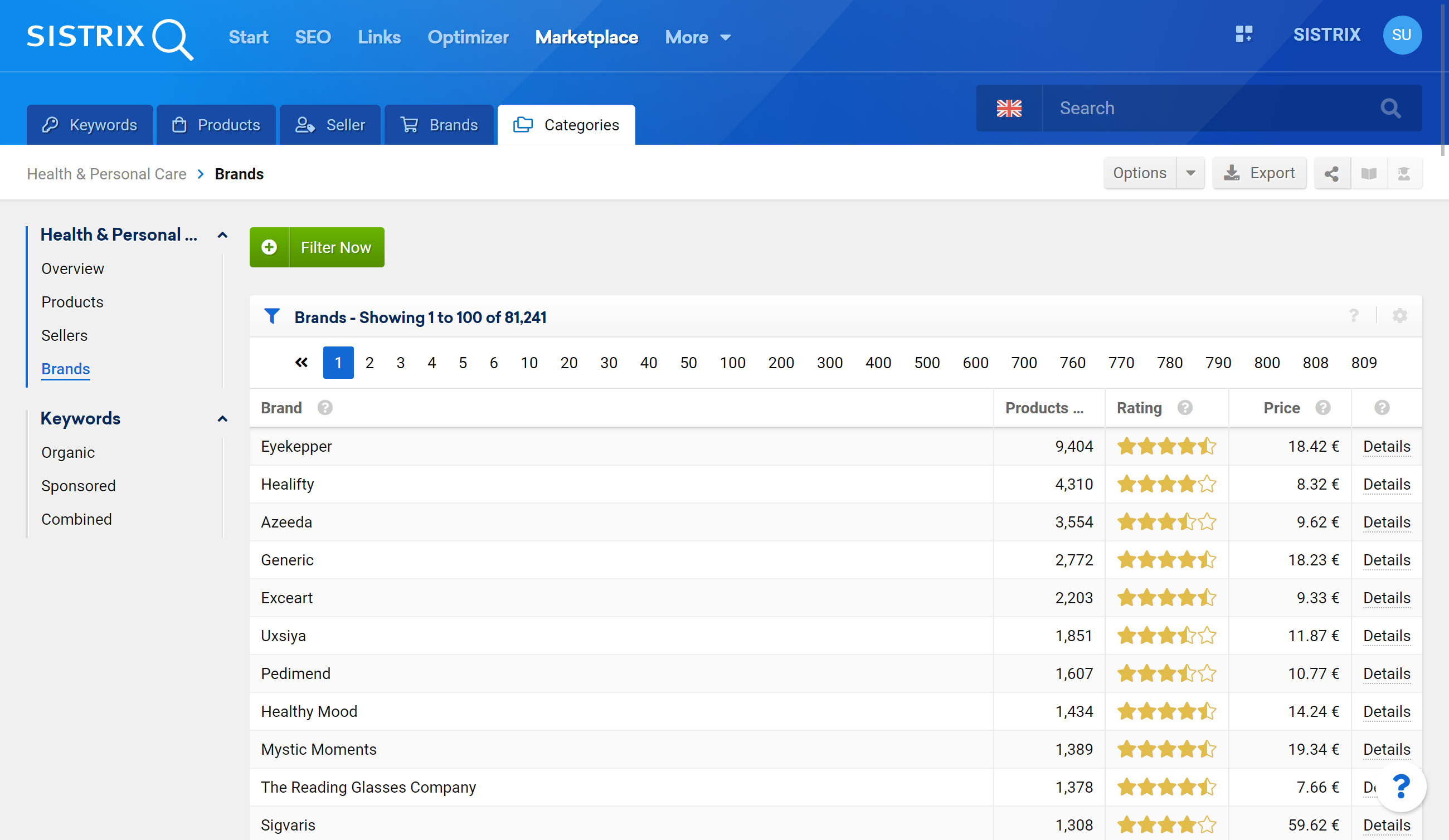This screenshot has height=840, width=1449.
Task: Select the Categories tab
Action: tap(567, 124)
